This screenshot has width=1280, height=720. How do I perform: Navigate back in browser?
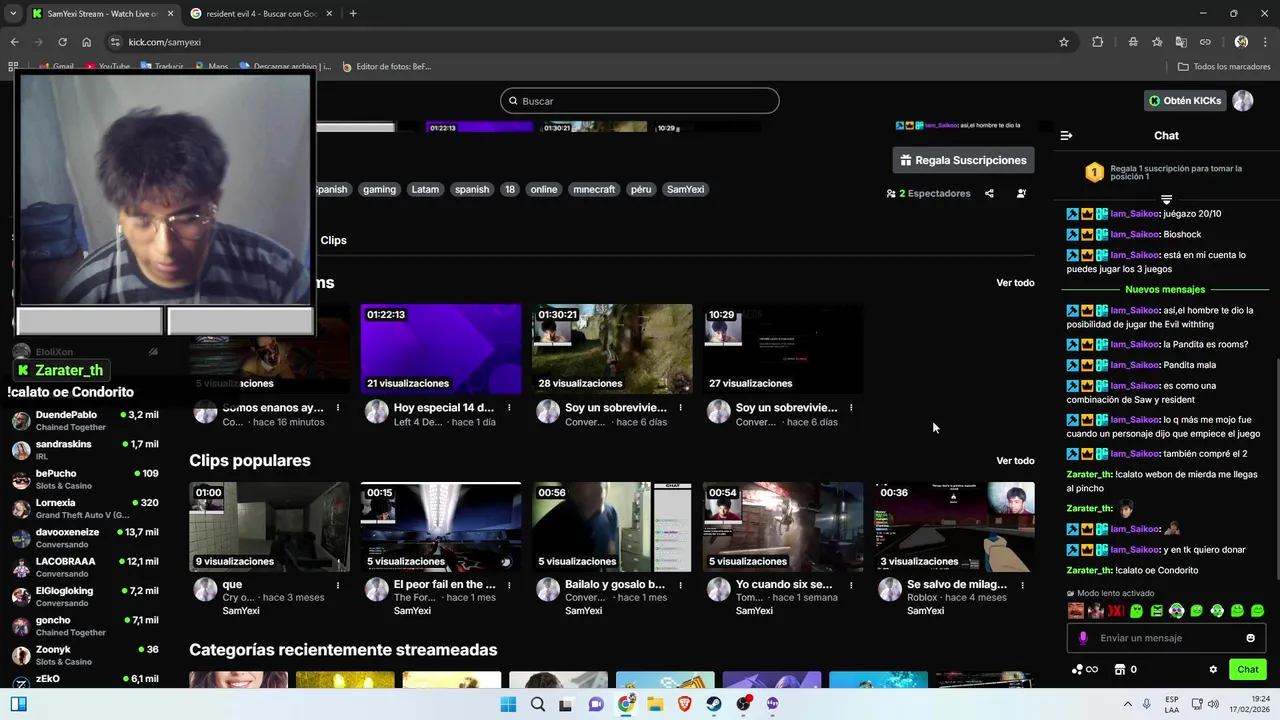click(14, 42)
